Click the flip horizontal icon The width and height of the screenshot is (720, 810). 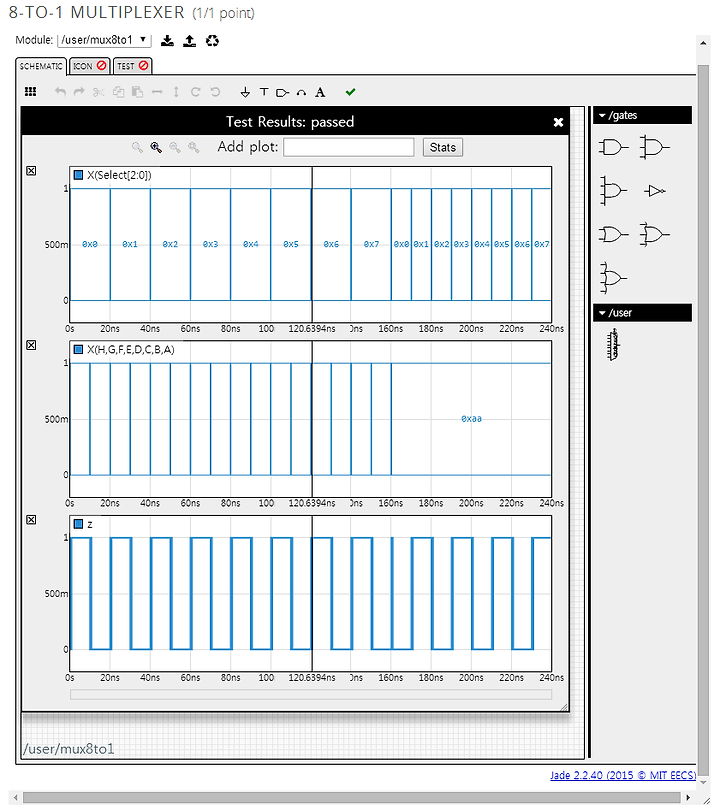pos(157,92)
